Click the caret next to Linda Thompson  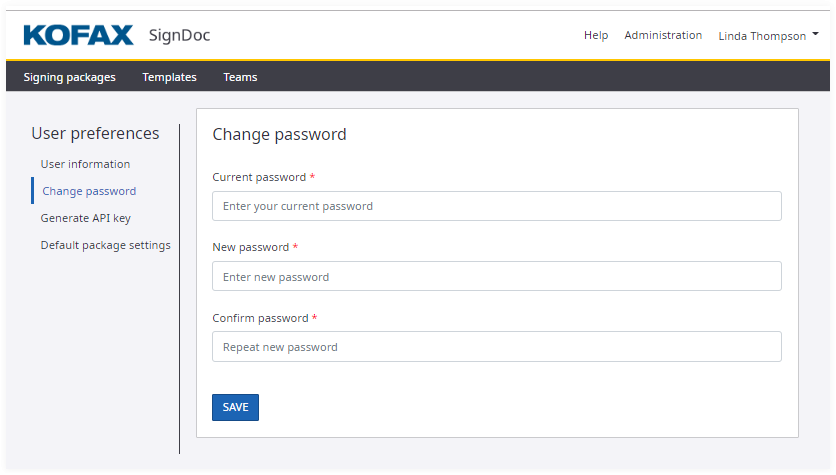coord(816,35)
